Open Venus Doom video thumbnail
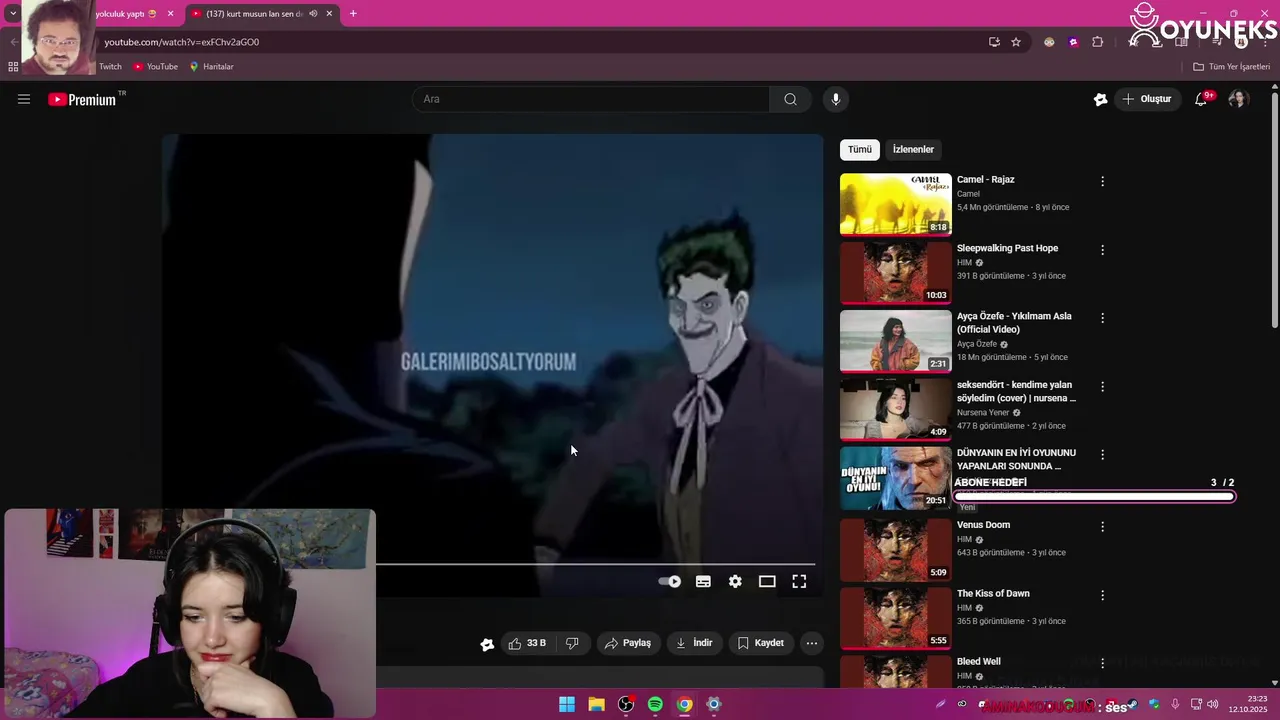The image size is (1280, 720). coord(896,549)
